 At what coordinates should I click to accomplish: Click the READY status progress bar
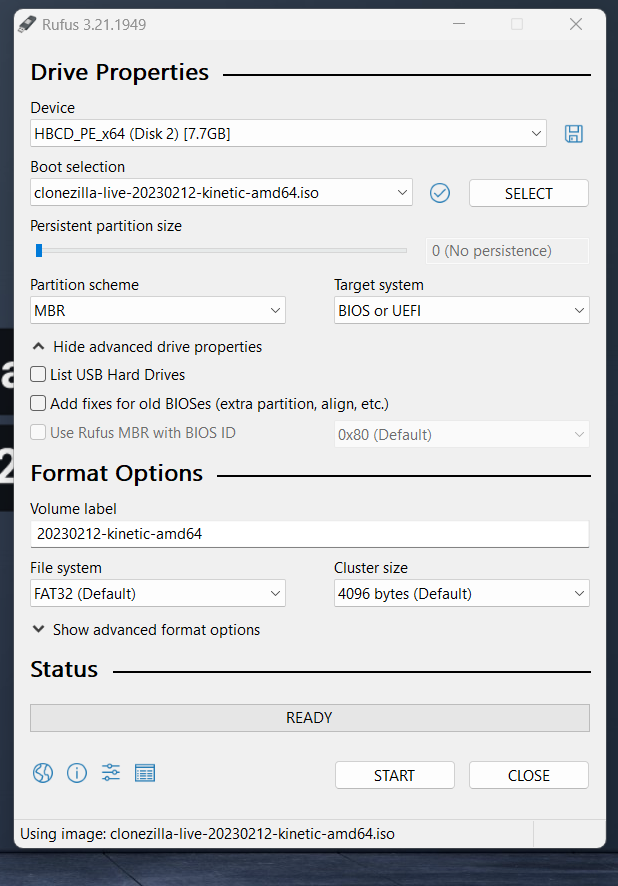click(x=310, y=718)
